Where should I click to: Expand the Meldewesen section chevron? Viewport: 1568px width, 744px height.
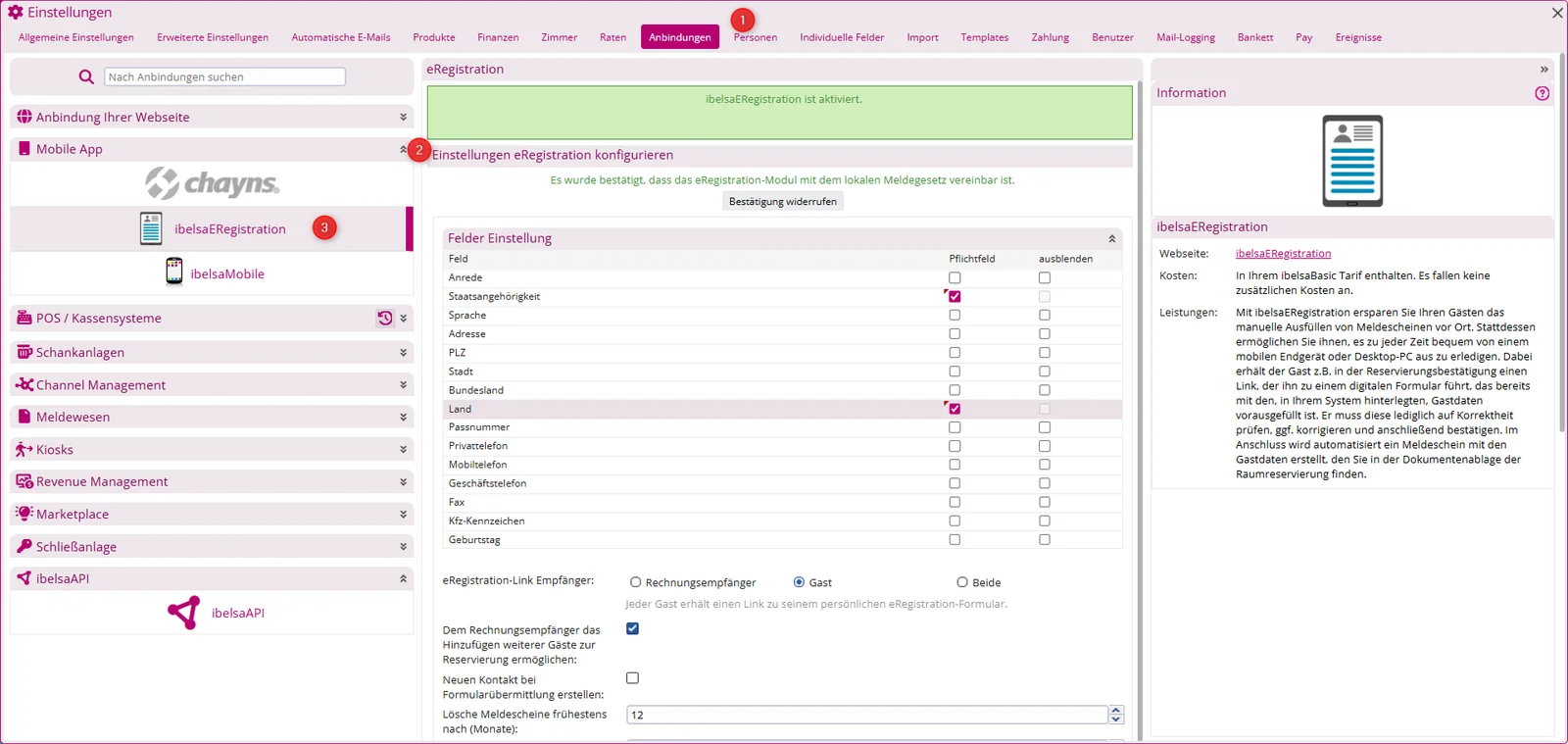point(403,418)
